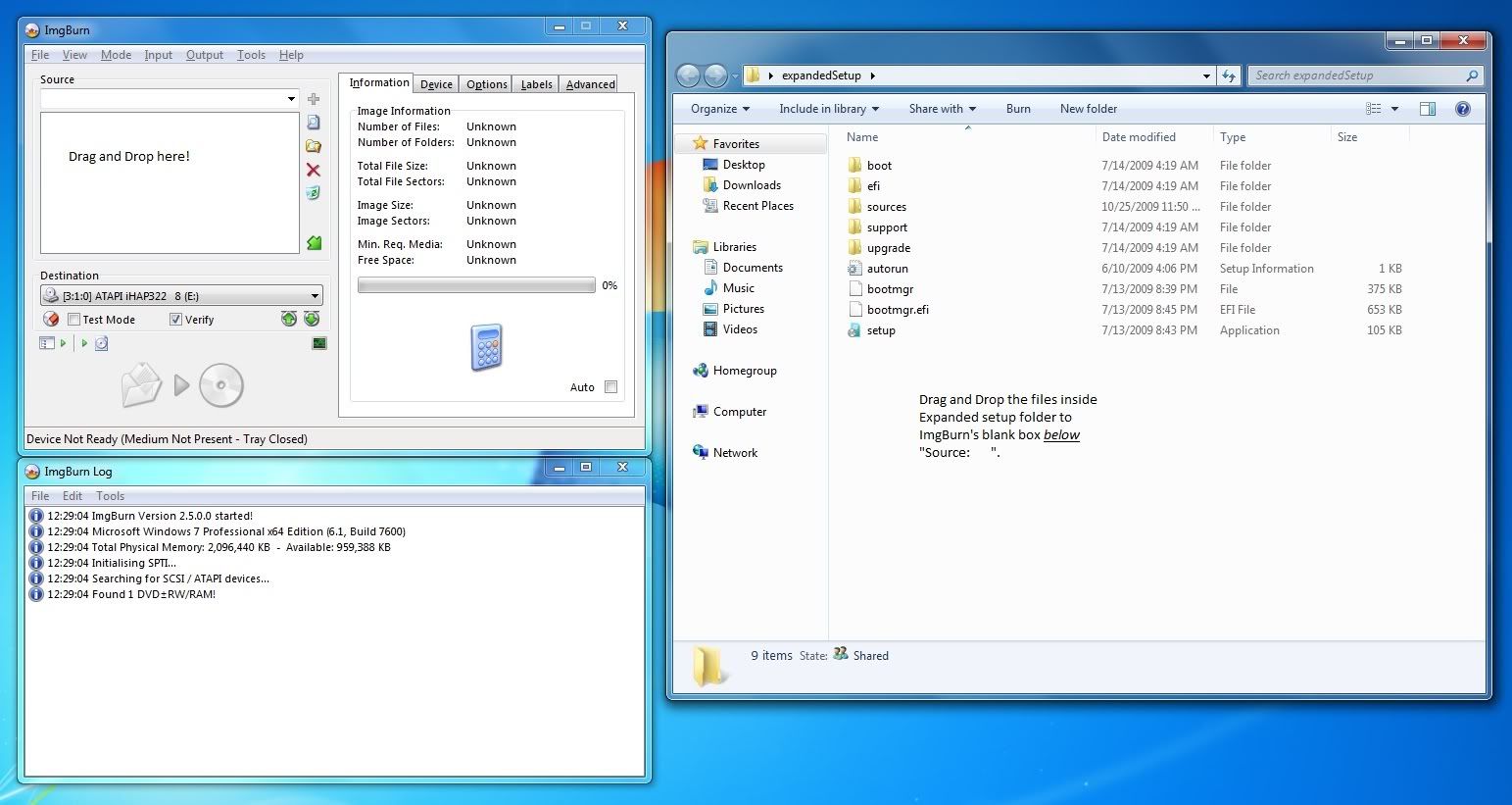Expand the Include in library dropdown
1512x805 pixels.
pos(829,109)
